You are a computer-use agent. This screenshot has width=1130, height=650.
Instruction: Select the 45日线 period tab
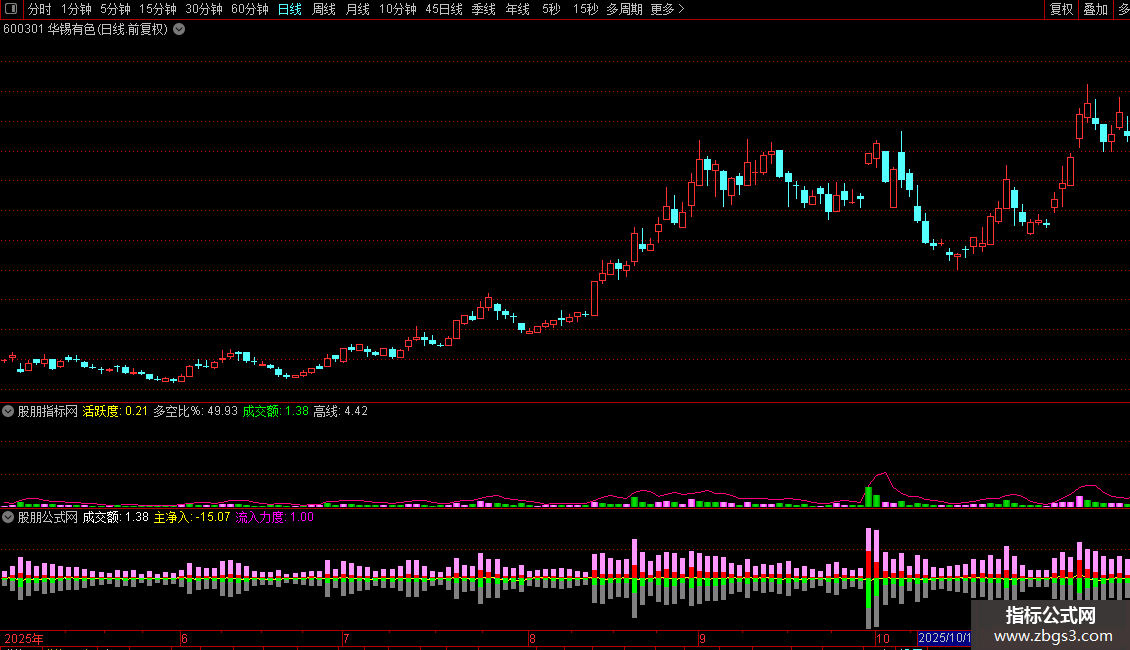(444, 9)
